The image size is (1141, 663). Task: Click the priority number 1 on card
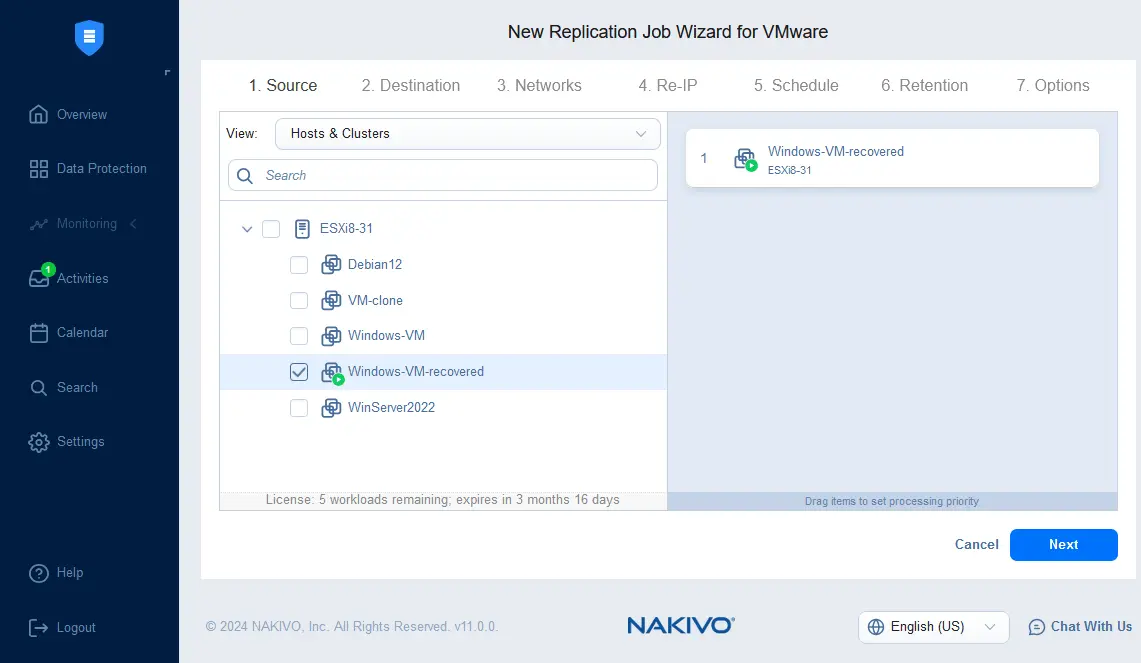pyautogui.click(x=704, y=158)
